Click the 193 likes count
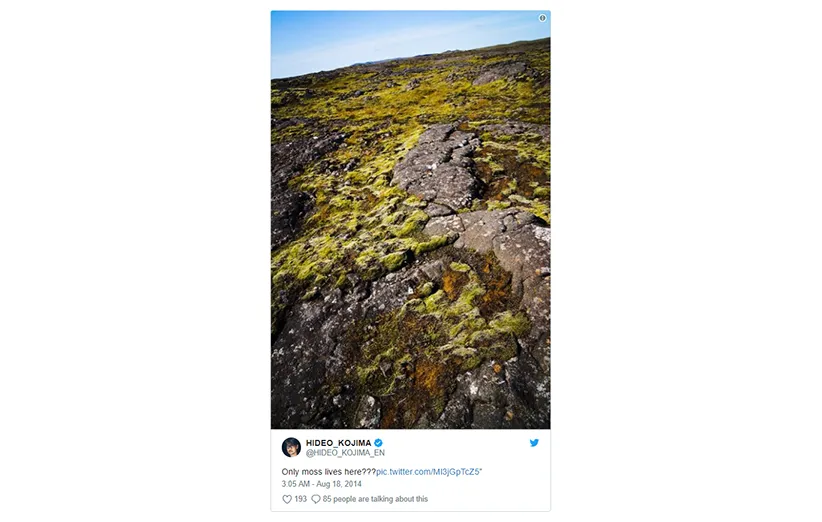Screen dimensions: 822x522 (300, 499)
